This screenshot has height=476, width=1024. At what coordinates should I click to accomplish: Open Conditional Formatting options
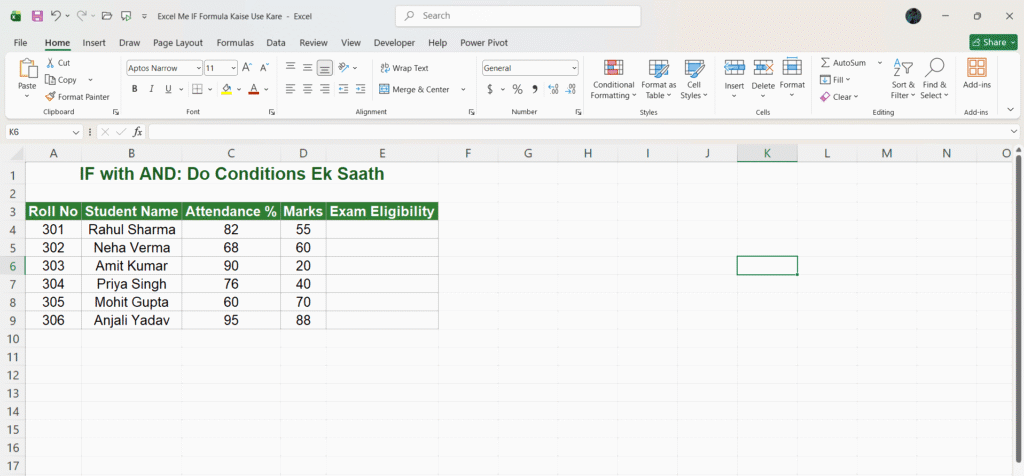pyautogui.click(x=613, y=80)
